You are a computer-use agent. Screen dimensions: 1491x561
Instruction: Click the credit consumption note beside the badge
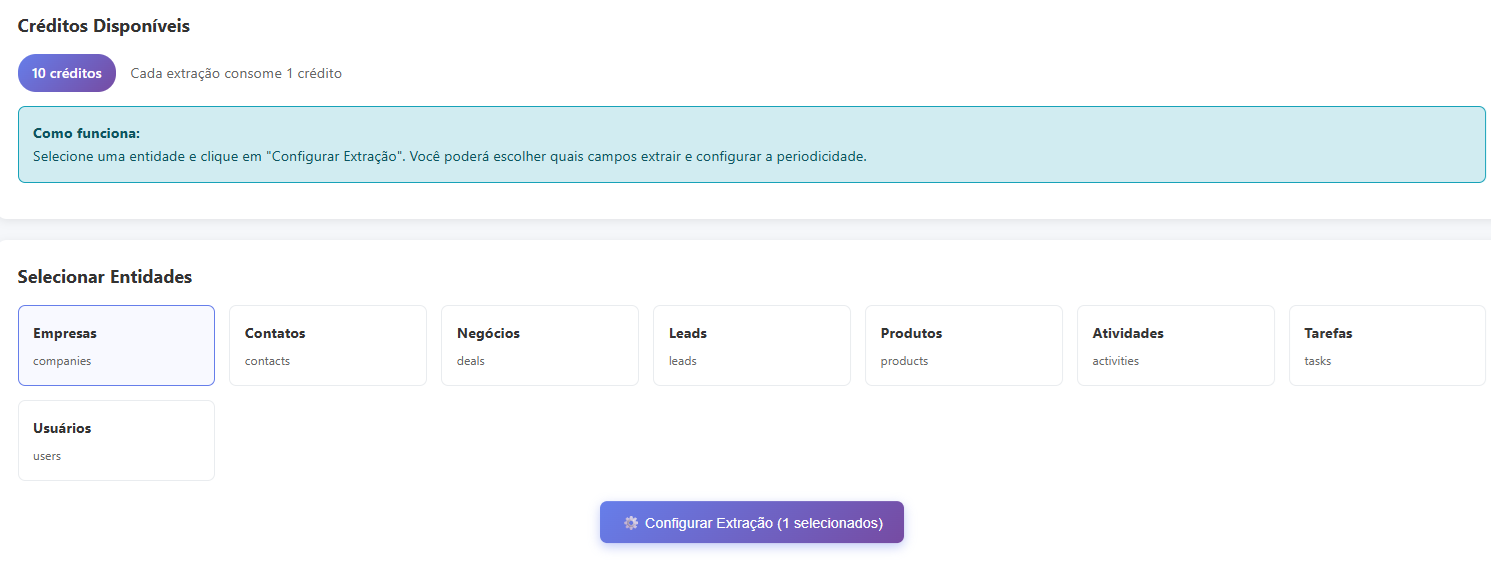click(236, 73)
